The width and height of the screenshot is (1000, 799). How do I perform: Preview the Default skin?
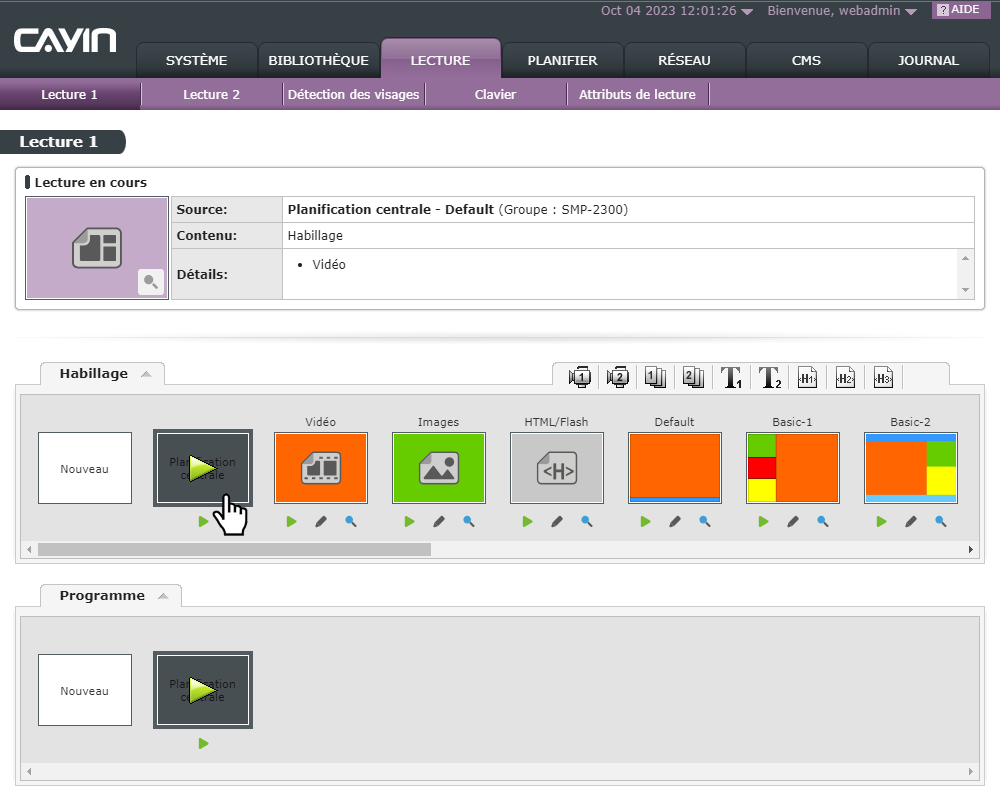click(x=705, y=522)
